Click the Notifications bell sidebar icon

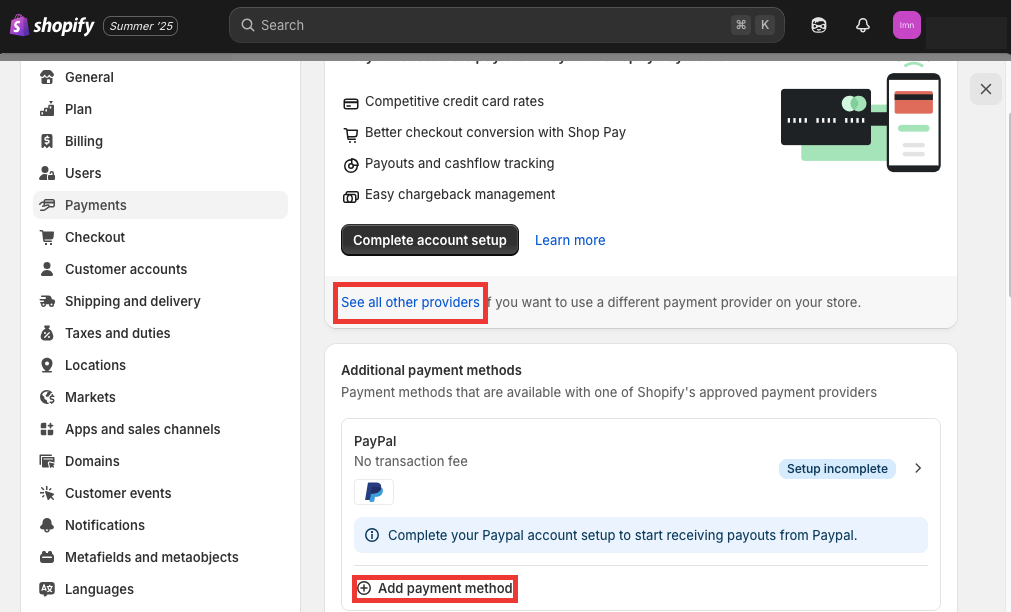pos(47,525)
